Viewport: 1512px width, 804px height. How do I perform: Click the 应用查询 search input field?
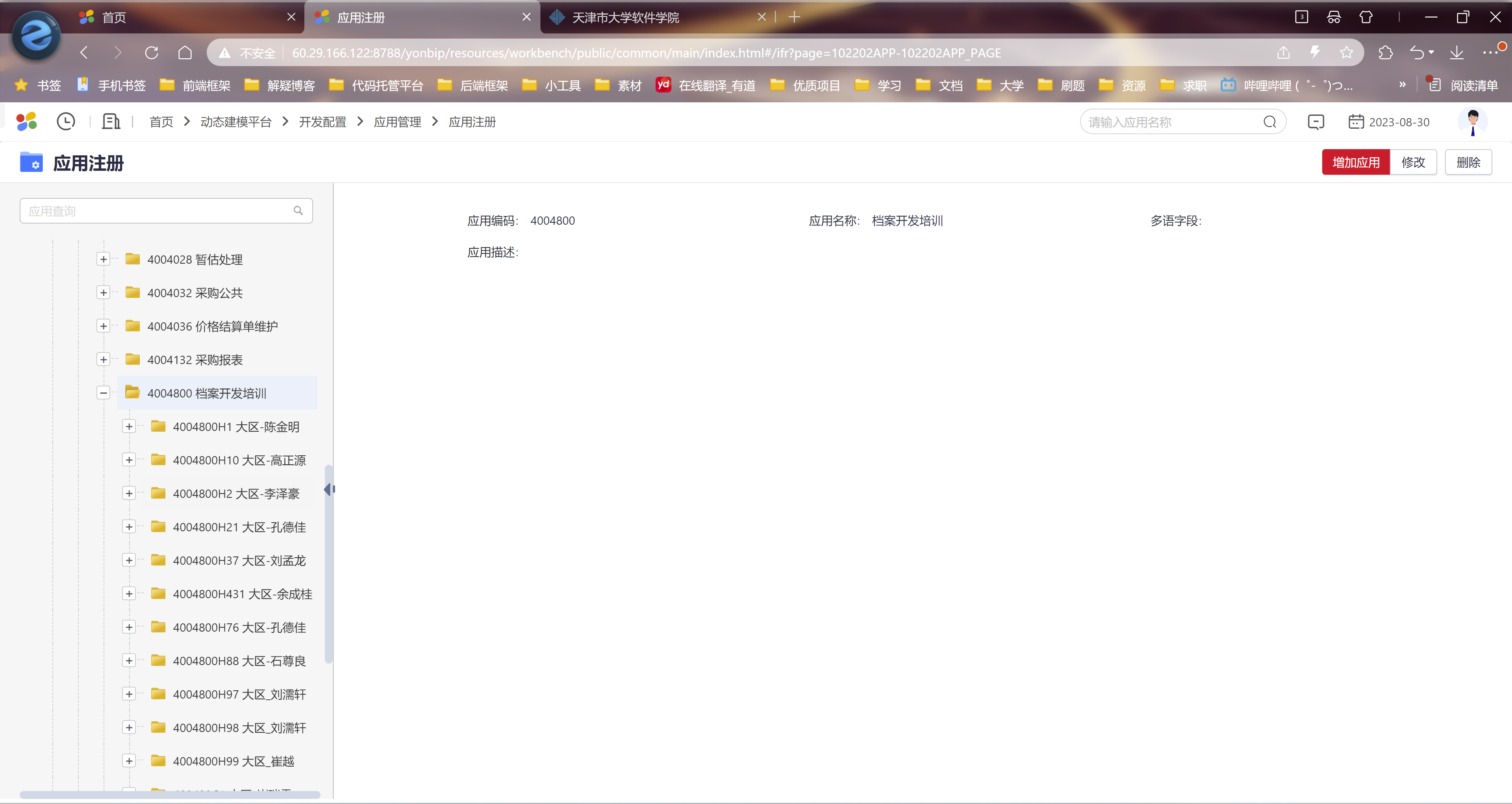point(158,211)
